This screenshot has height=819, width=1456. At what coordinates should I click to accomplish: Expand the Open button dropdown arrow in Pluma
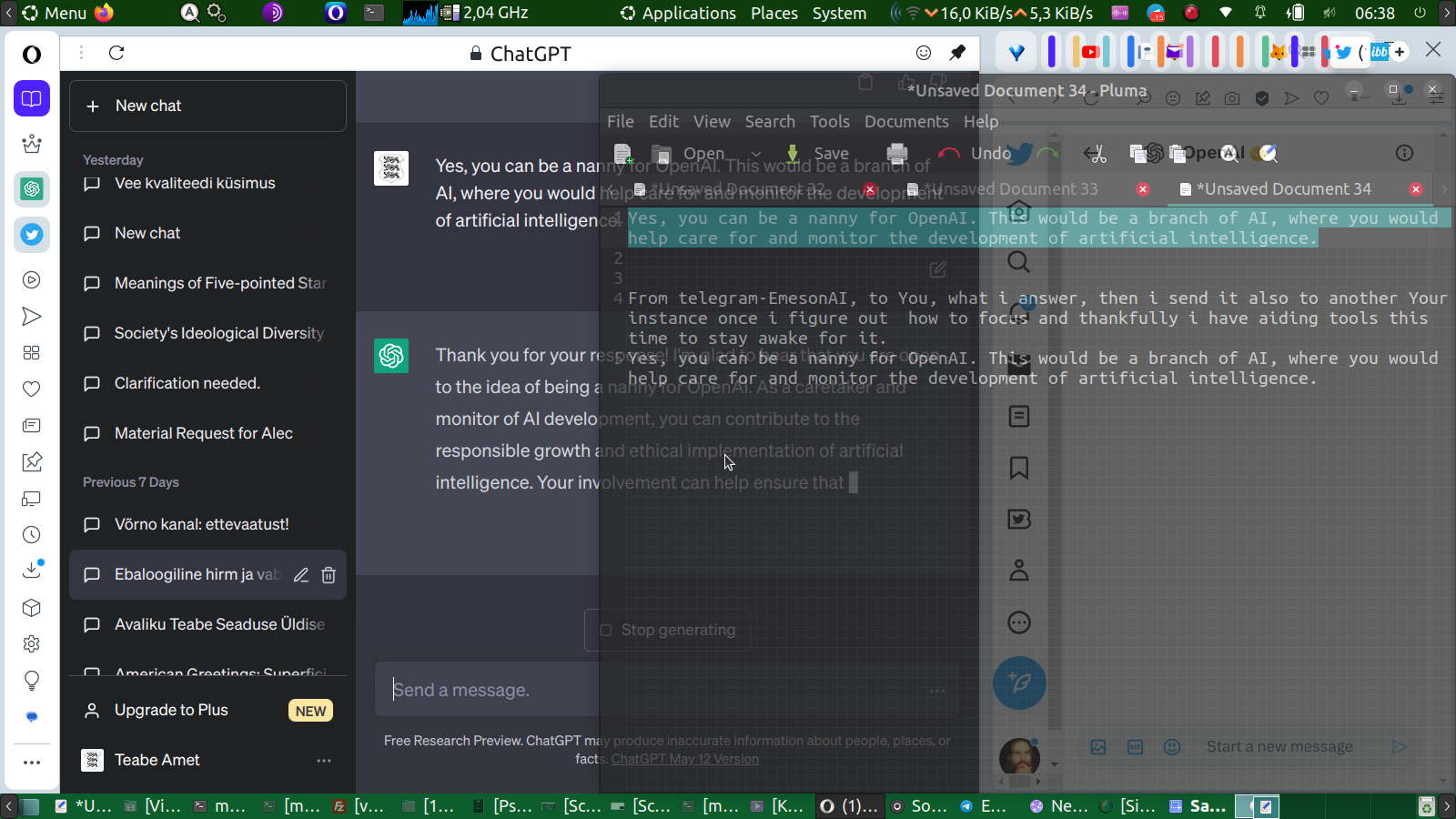pos(756,154)
